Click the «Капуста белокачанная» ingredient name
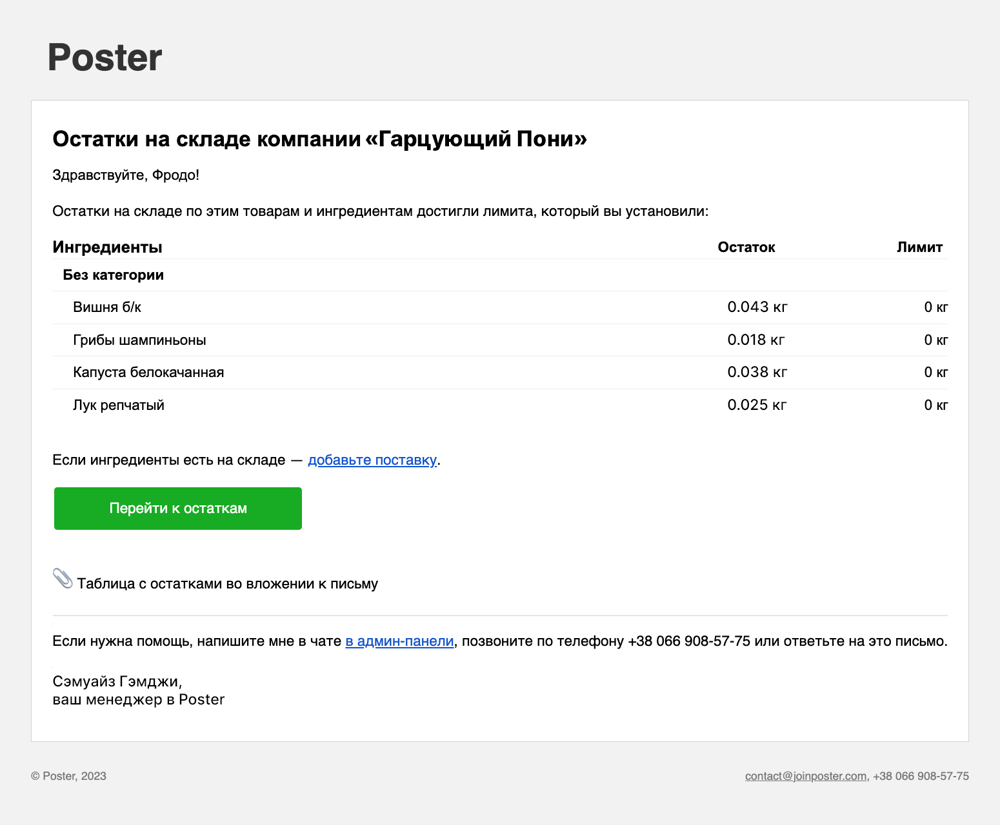This screenshot has width=1000, height=825. pyautogui.click(x=148, y=372)
